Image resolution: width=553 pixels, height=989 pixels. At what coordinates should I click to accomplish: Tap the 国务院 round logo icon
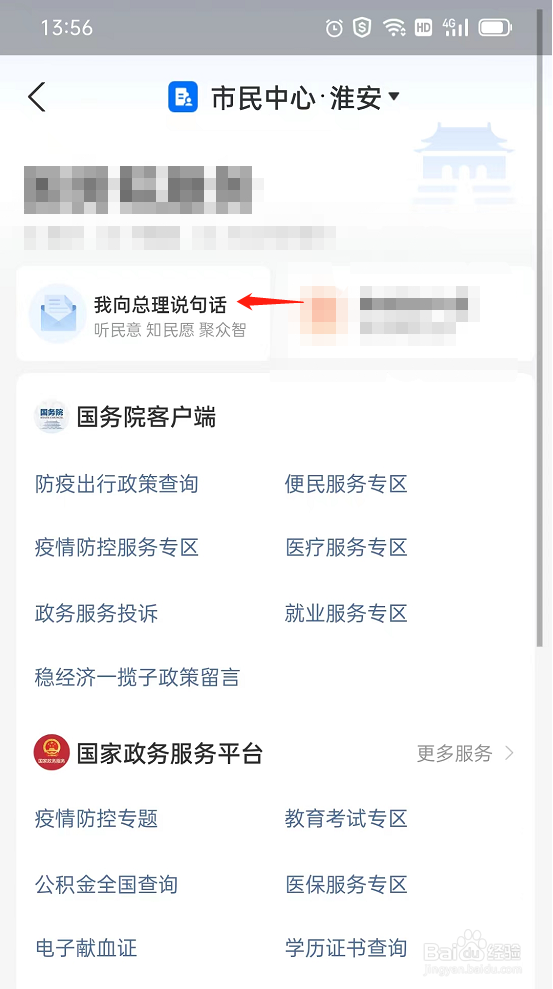pyautogui.click(x=51, y=416)
